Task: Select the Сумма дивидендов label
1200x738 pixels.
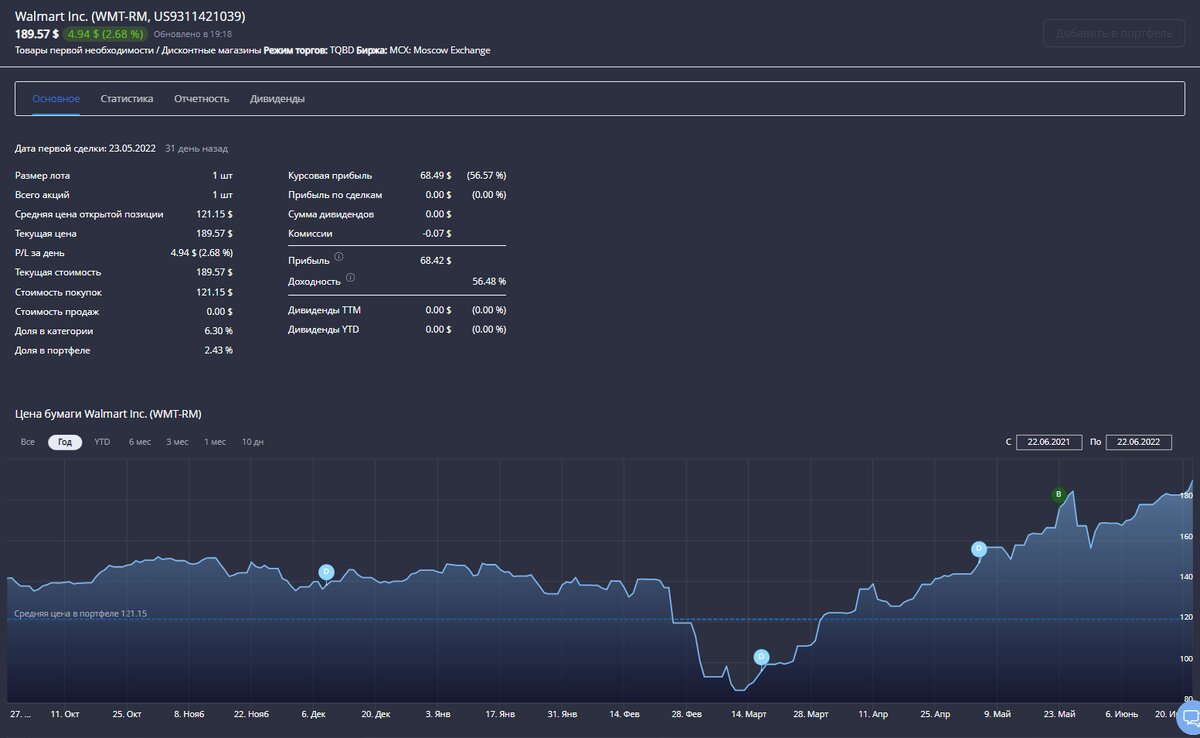Action: coord(331,214)
